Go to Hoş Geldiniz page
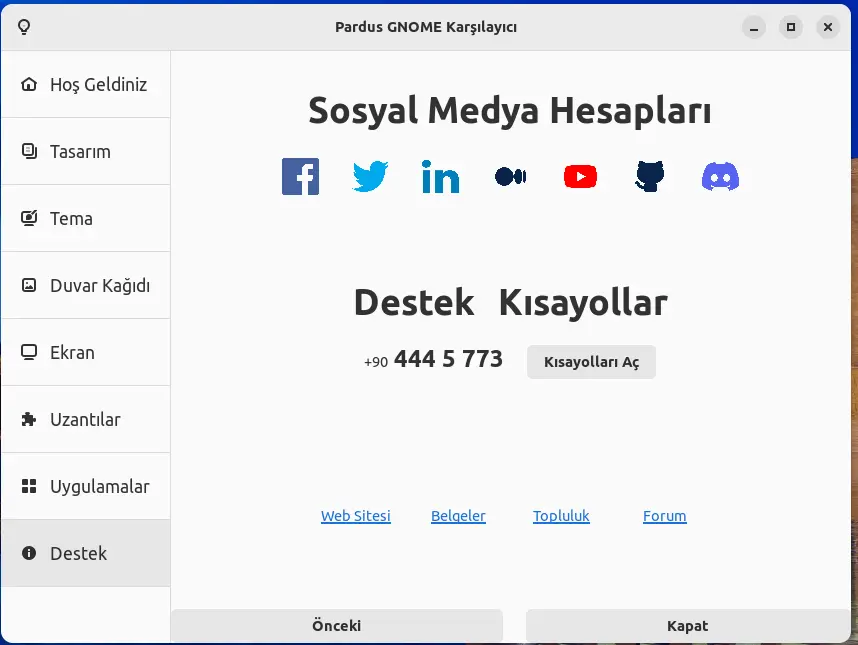The width and height of the screenshot is (858, 645). [86, 84]
